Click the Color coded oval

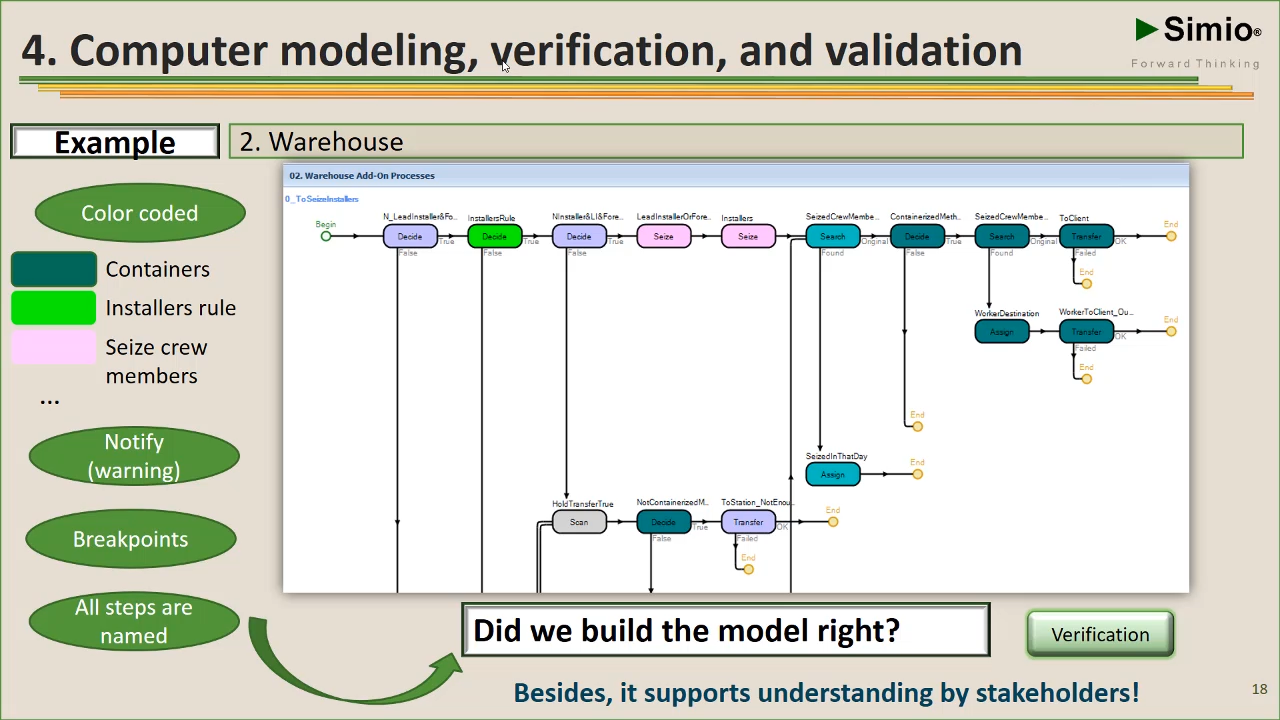(140, 213)
